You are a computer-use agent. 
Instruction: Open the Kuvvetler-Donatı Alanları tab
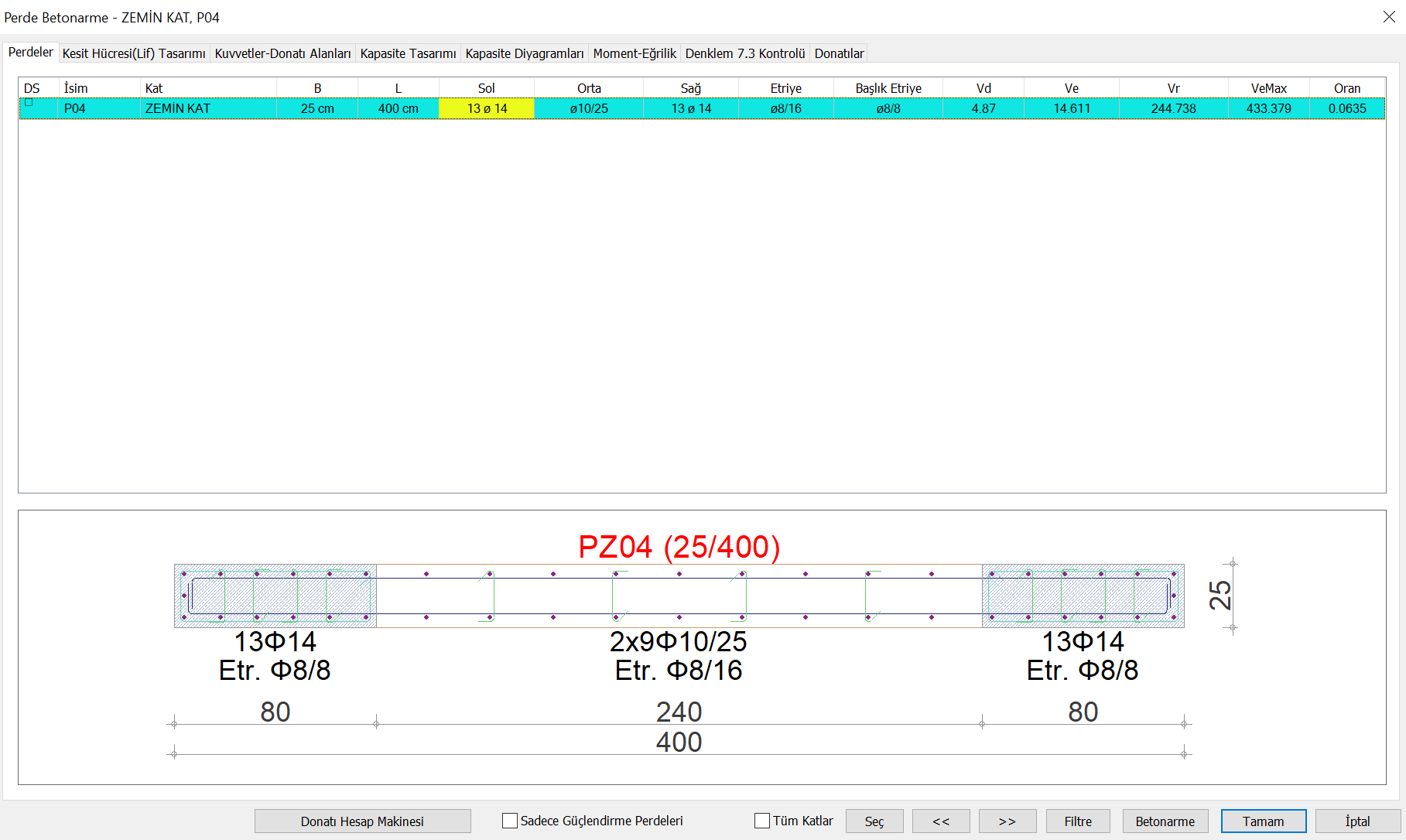(x=282, y=53)
